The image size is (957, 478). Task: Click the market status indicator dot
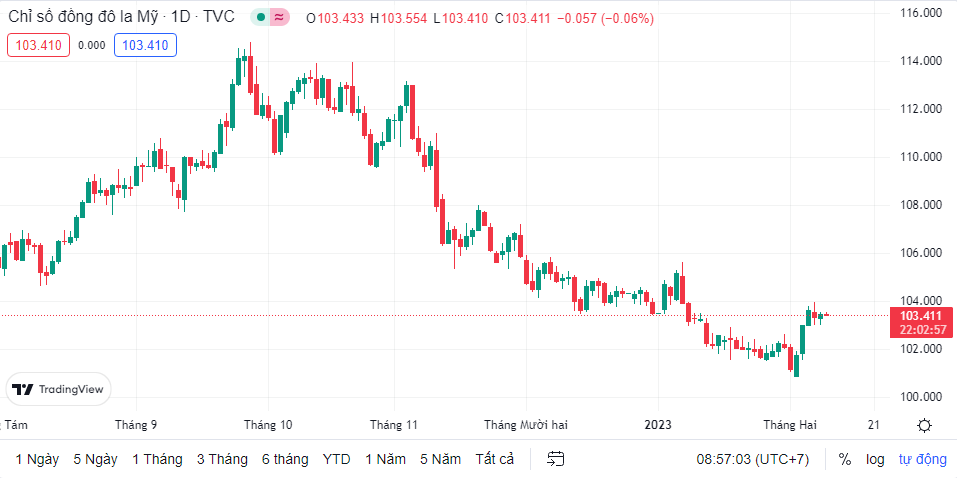pos(261,17)
